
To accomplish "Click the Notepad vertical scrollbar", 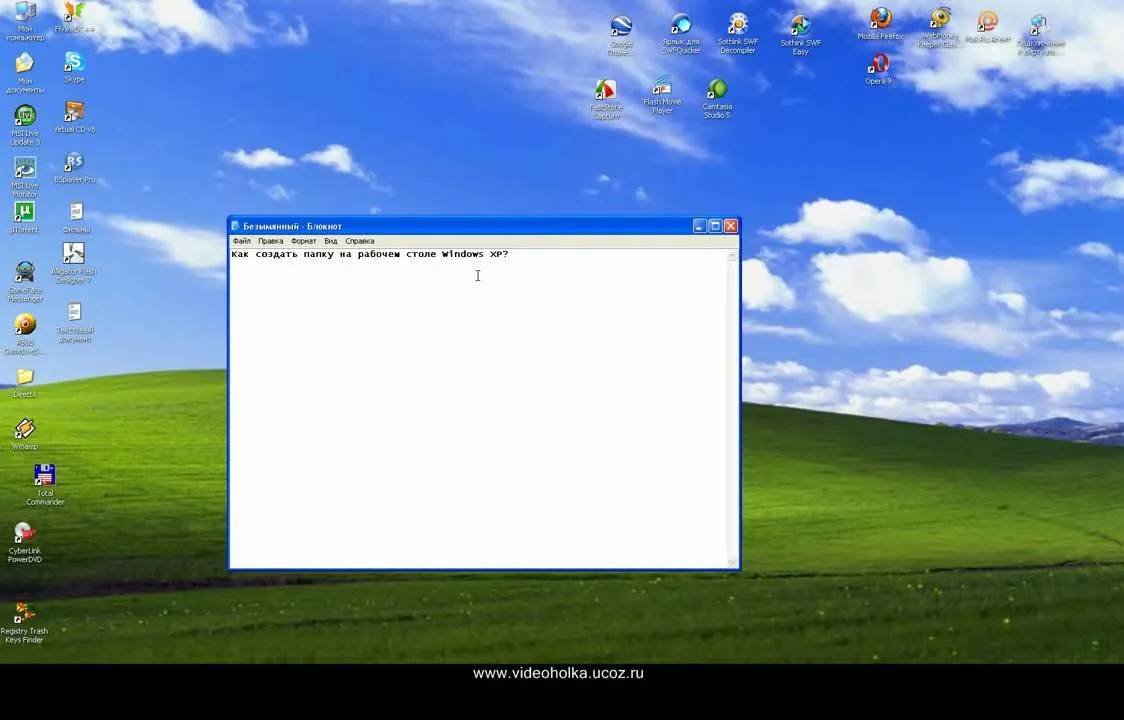I will 733,408.
